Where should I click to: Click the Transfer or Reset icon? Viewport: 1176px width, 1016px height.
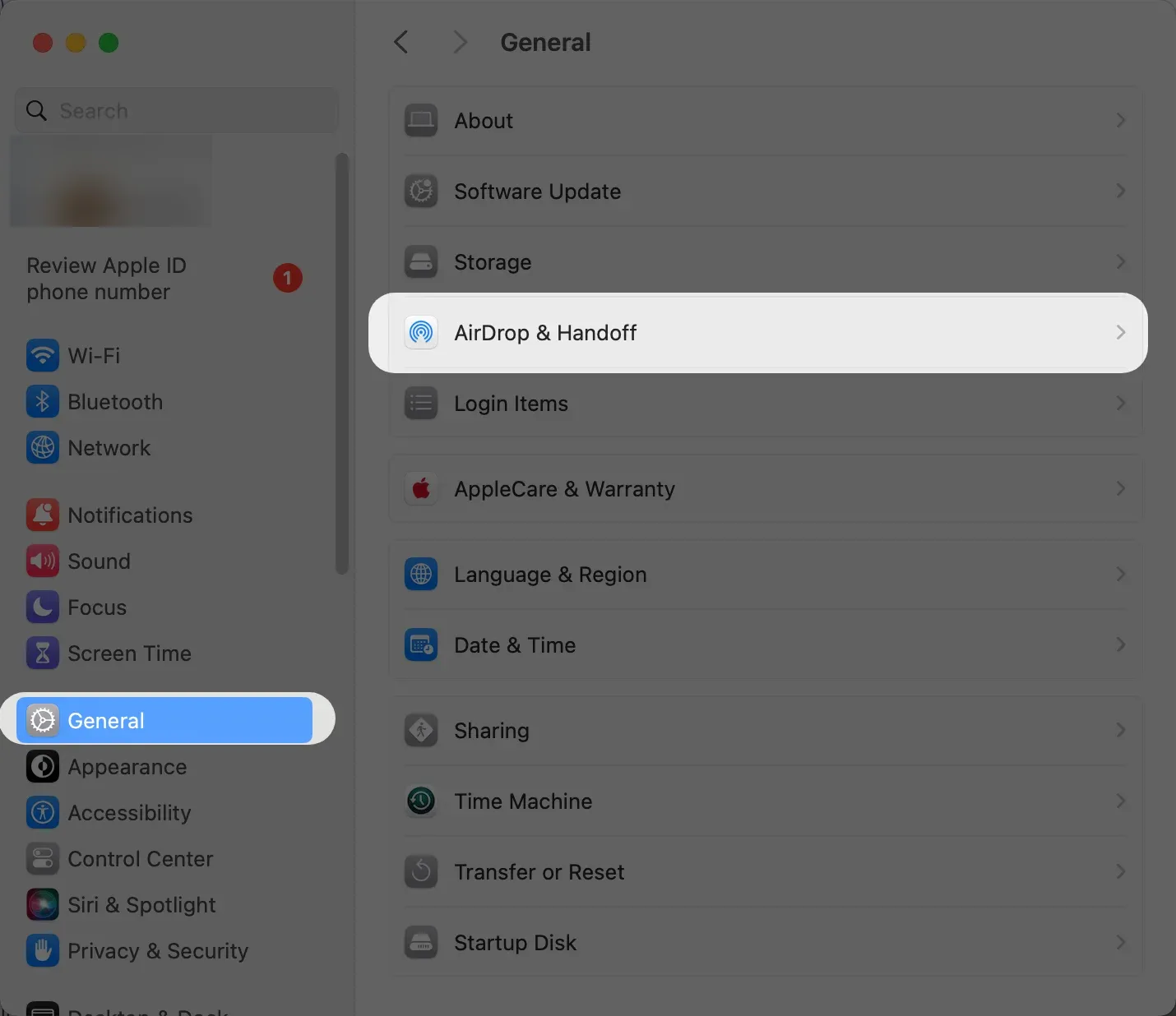(421, 872)
